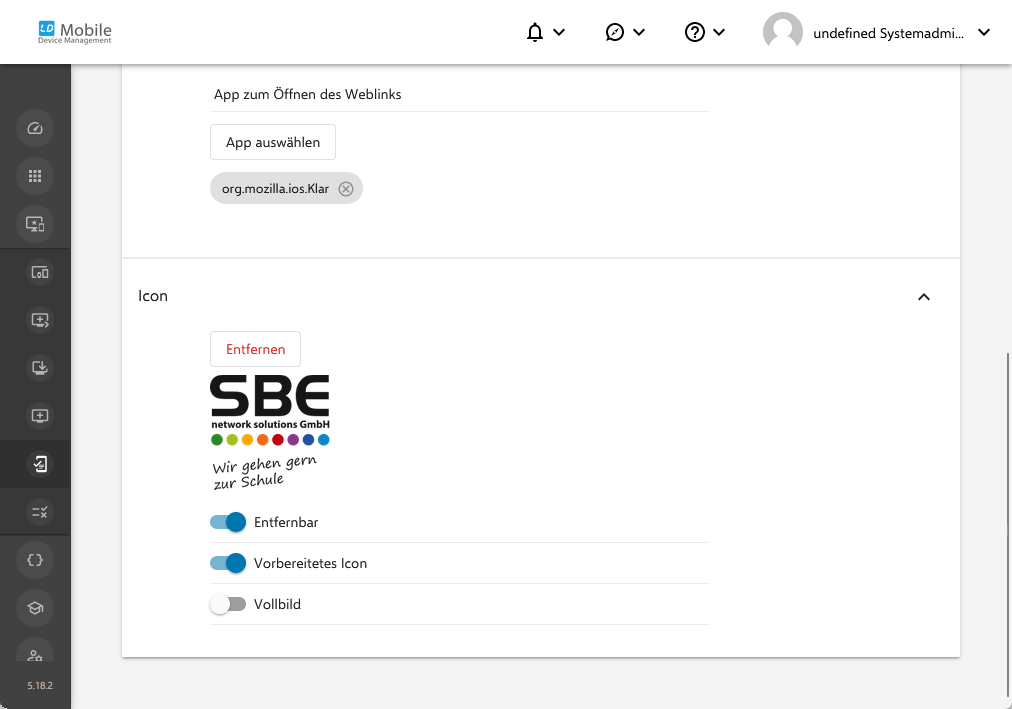The height and width of the screenshot is (709, 1012).
Task: Toggle the Entfernbar switch
Action: 228,522
